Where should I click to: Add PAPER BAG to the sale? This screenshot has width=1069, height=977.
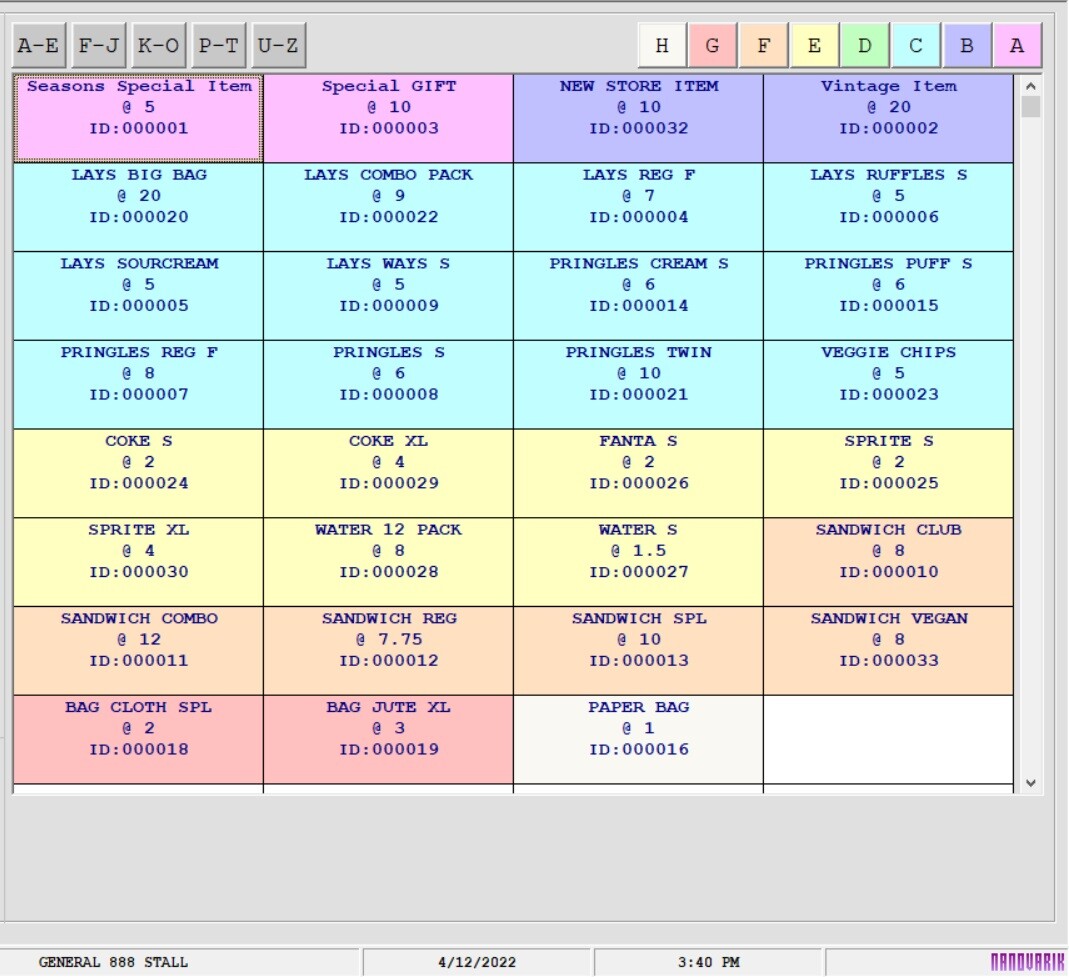point(639,739)
